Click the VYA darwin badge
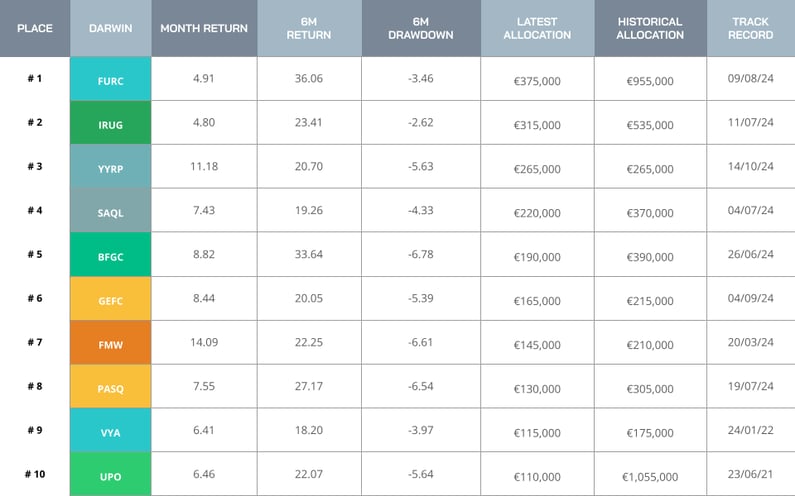 (111, 431)
